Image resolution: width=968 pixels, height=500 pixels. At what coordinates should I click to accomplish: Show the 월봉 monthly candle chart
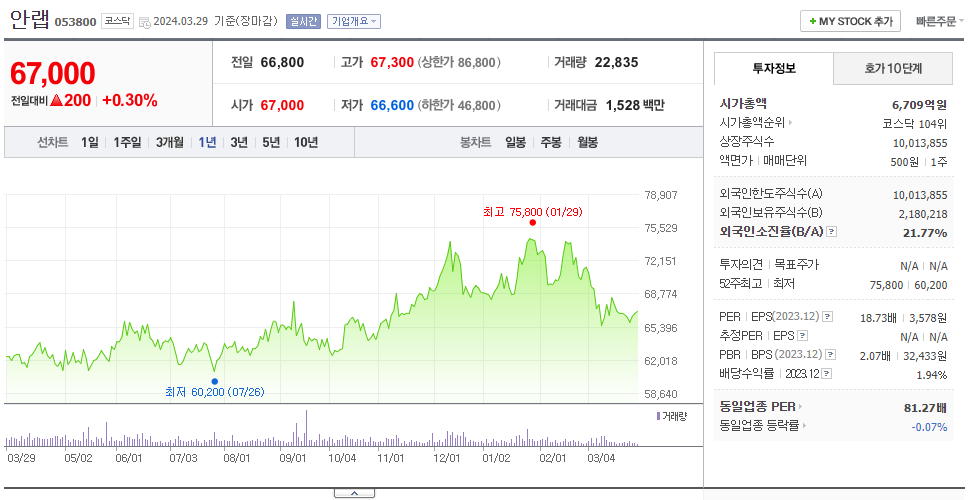tap(588, 143)
